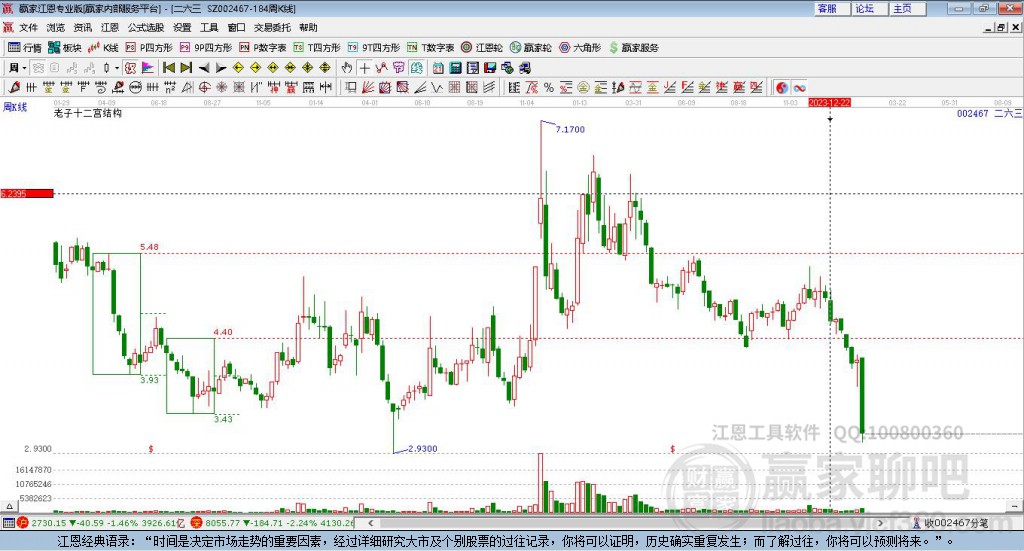Open the 赢家轮 wheel tool
This screenshot has width=1024, height=551.
530,48
